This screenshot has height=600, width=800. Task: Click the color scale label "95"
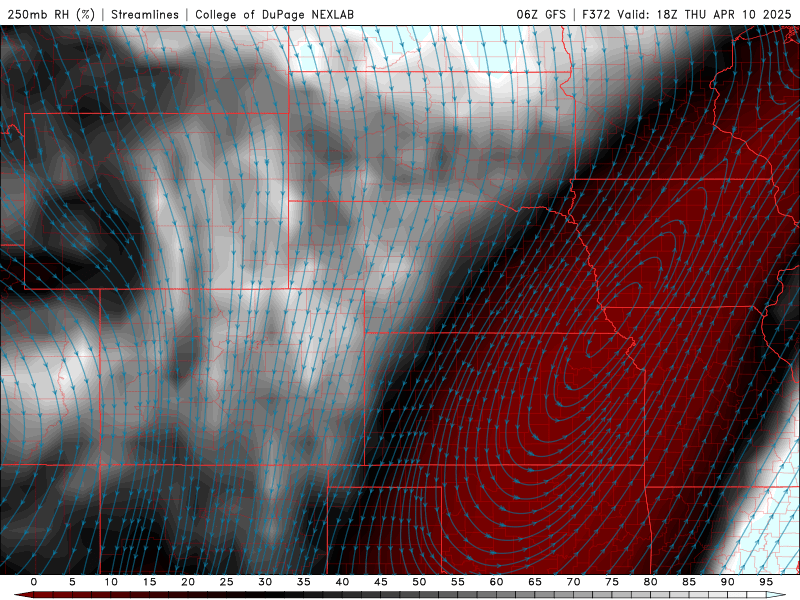pos(766,582)
